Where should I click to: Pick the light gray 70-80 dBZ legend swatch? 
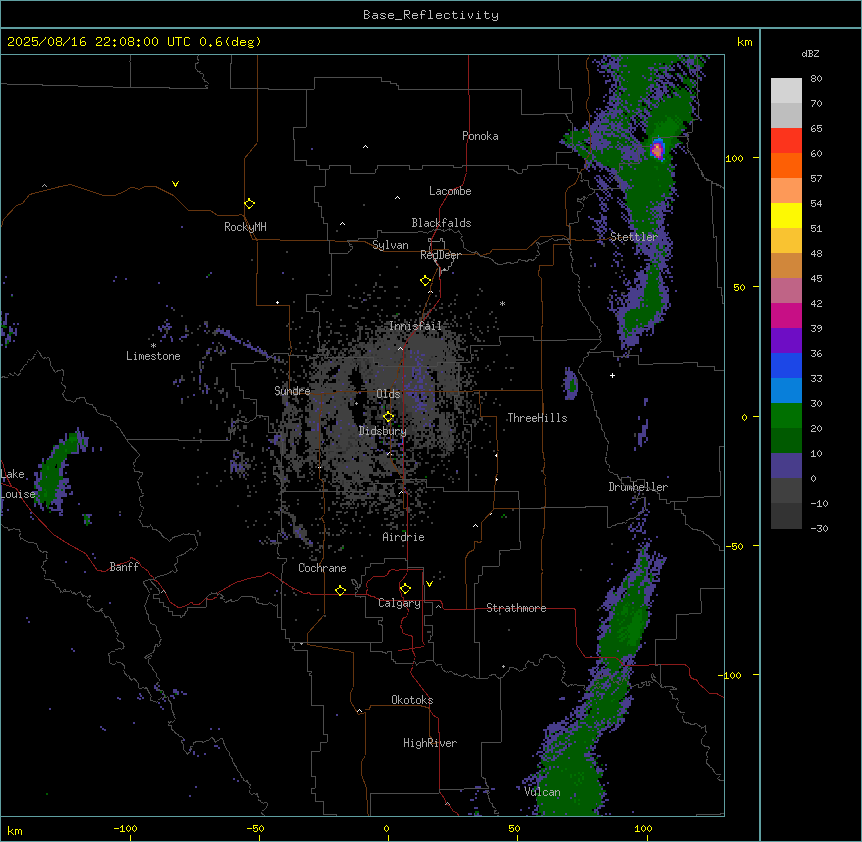(x=786, y=91)
